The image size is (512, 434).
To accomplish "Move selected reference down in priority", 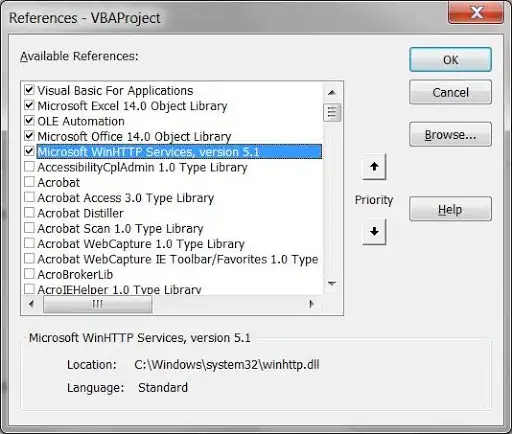I will point(374,231).
